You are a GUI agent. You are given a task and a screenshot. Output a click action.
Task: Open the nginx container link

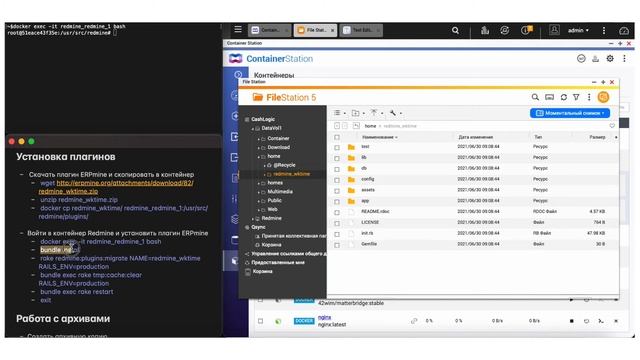324,317
